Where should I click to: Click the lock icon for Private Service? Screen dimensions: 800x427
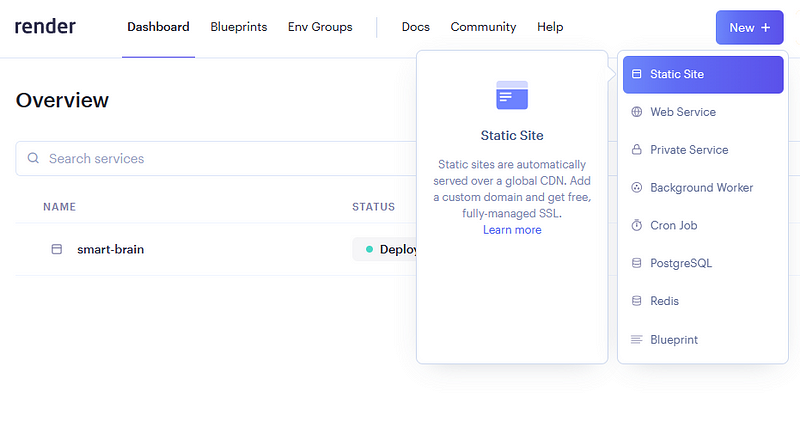tap(636, 149)
